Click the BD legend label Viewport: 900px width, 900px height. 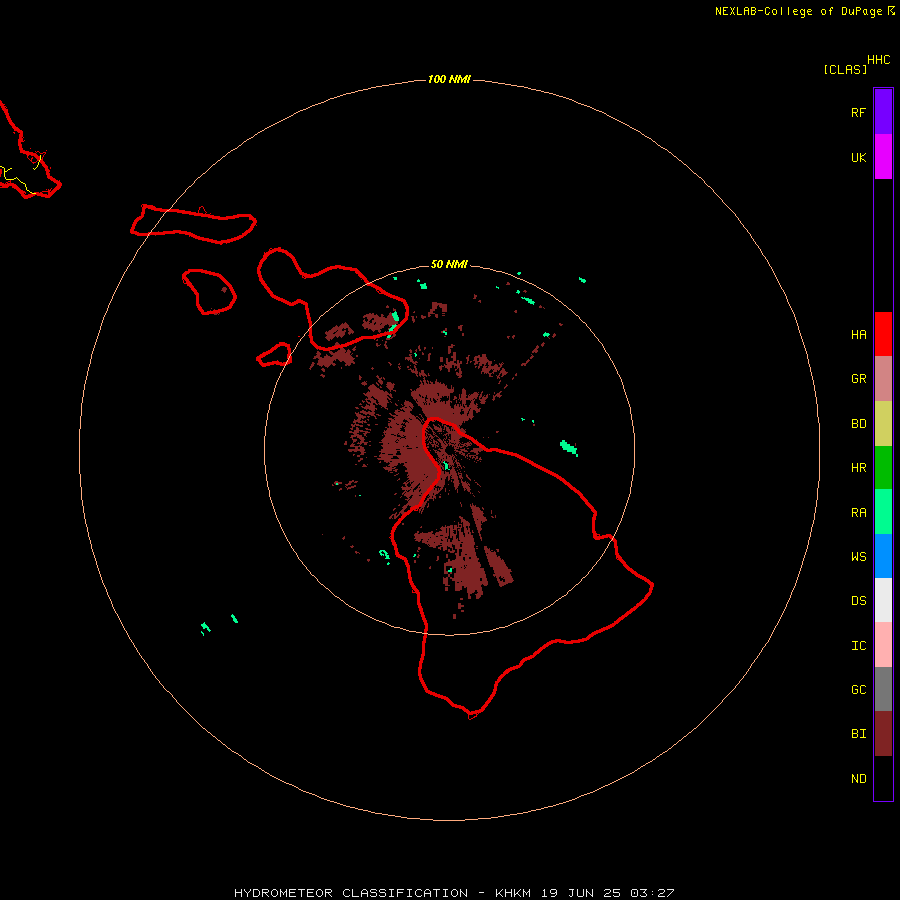point(858,424)
